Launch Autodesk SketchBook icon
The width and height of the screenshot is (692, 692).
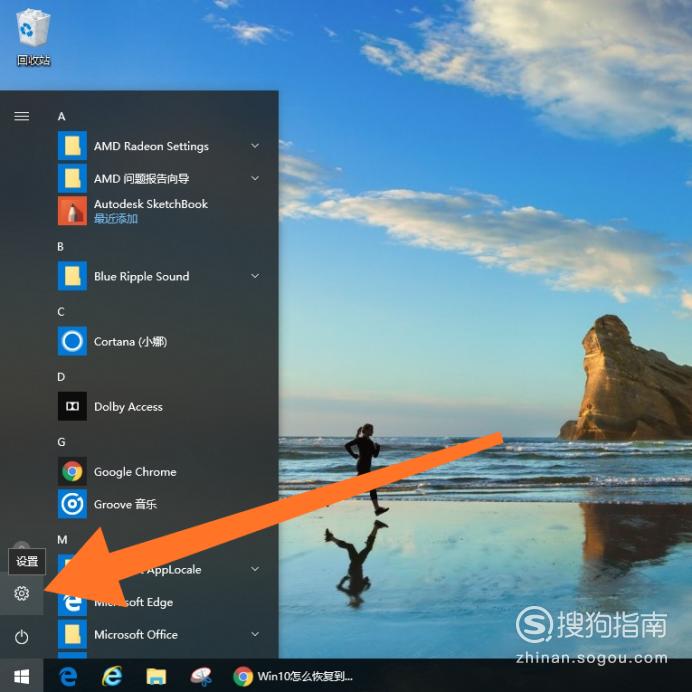[72, 211]
